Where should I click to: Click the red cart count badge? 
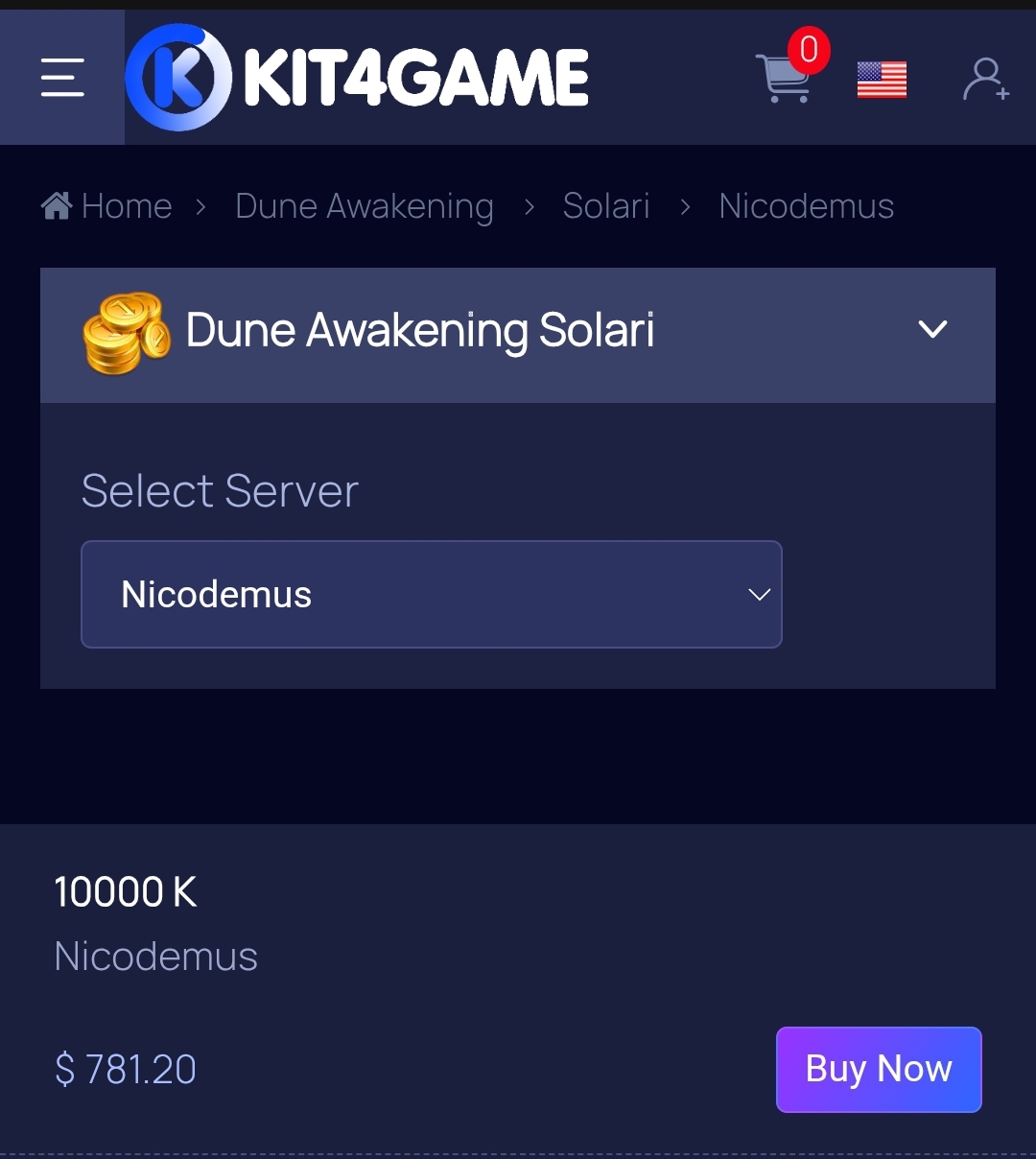[x=809, y=50]
